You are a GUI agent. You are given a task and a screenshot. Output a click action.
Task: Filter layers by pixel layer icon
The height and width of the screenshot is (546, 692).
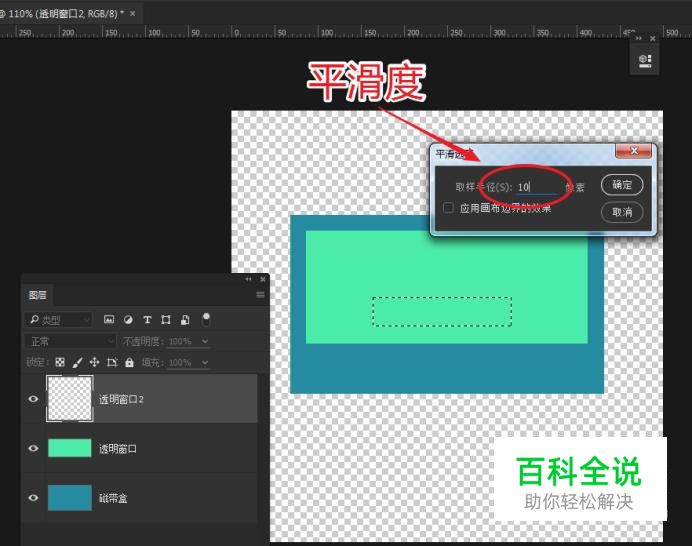[109, 320]
